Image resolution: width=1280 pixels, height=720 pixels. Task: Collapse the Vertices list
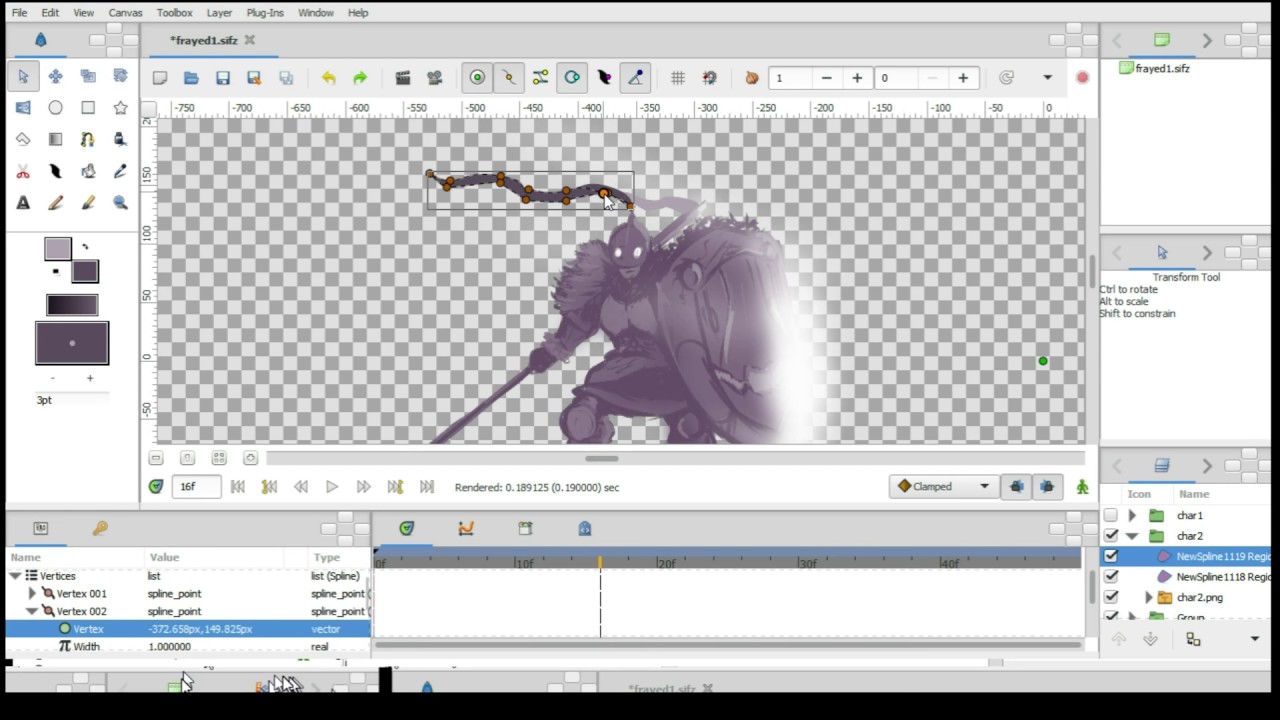pyautogui.click(x=15, y=576)
